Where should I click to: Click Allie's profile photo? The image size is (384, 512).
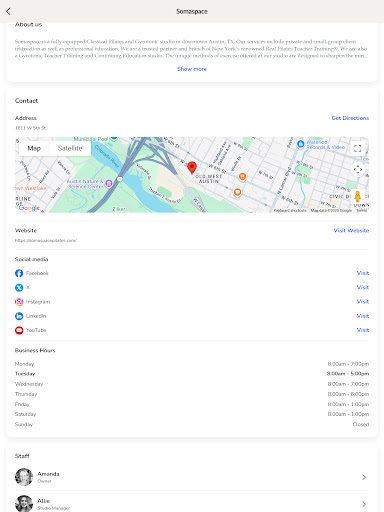24,504
